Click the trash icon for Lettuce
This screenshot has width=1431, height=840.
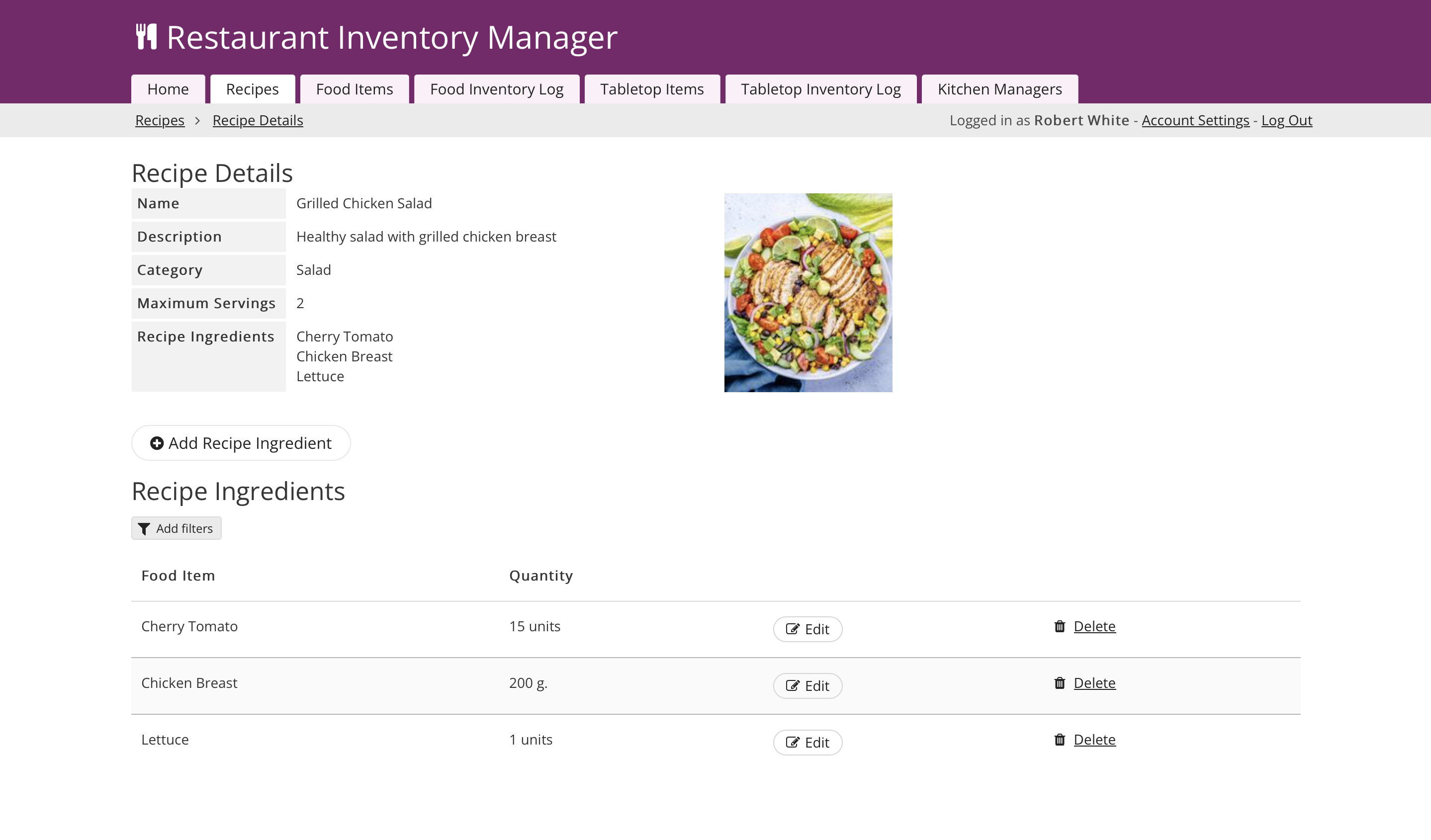1060,740
